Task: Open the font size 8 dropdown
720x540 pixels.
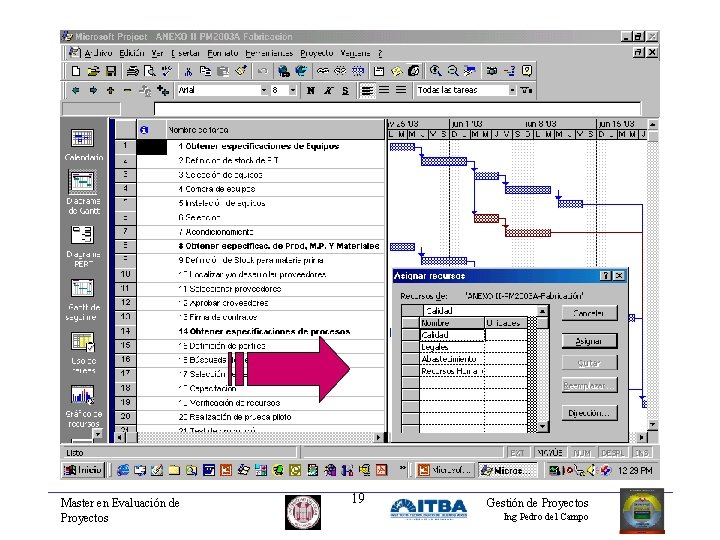Action: pyautogui.click(x=293, y=90)
